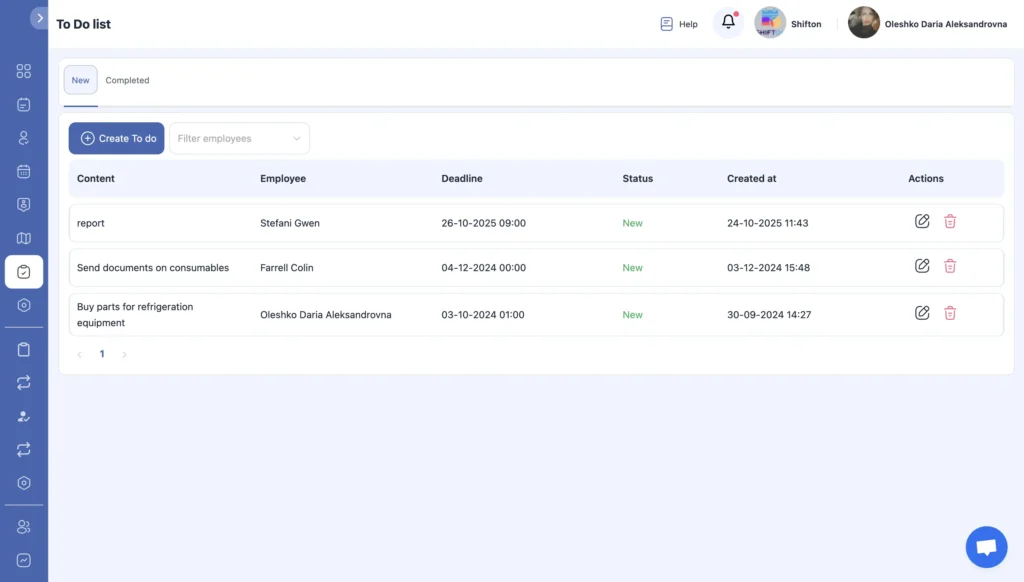Image resolution: width=1024 pixels, height=582 pixels.
Task: Switch to the Completed tab
Action: (127, 80)
